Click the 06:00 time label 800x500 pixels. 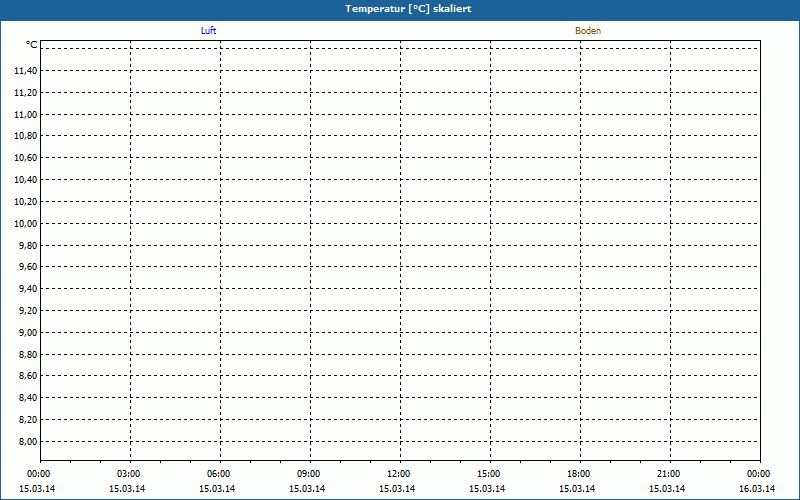[218, 474]
